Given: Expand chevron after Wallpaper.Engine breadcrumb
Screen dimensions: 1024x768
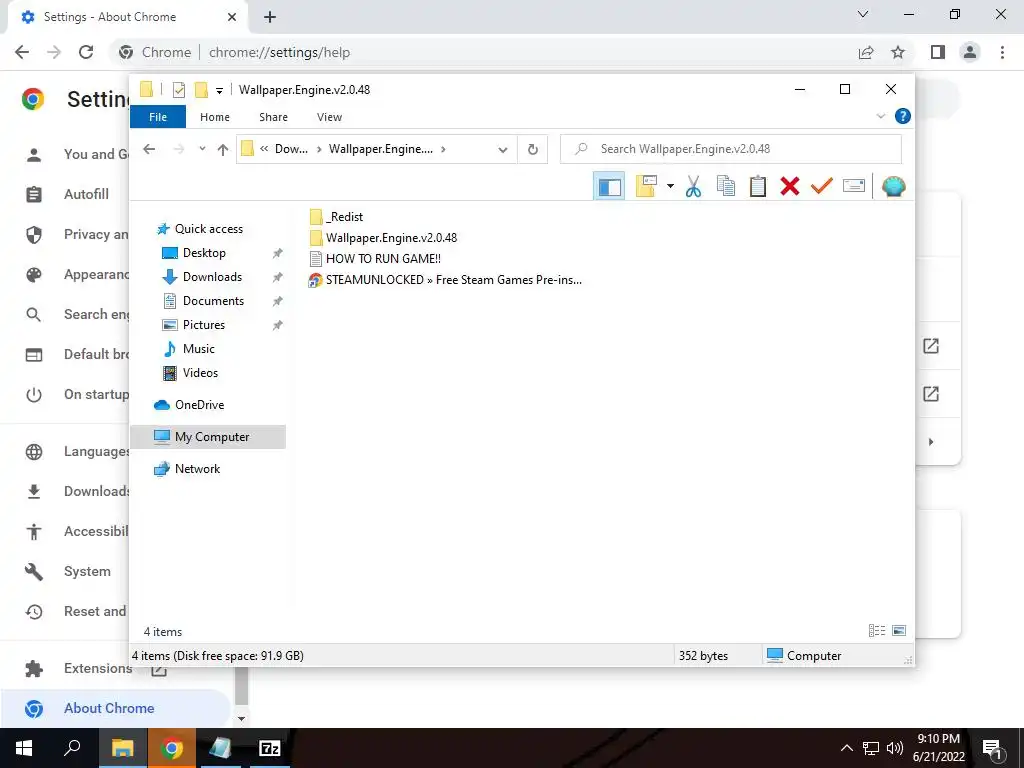Looking at the screenshot, I should click(443, 149).
